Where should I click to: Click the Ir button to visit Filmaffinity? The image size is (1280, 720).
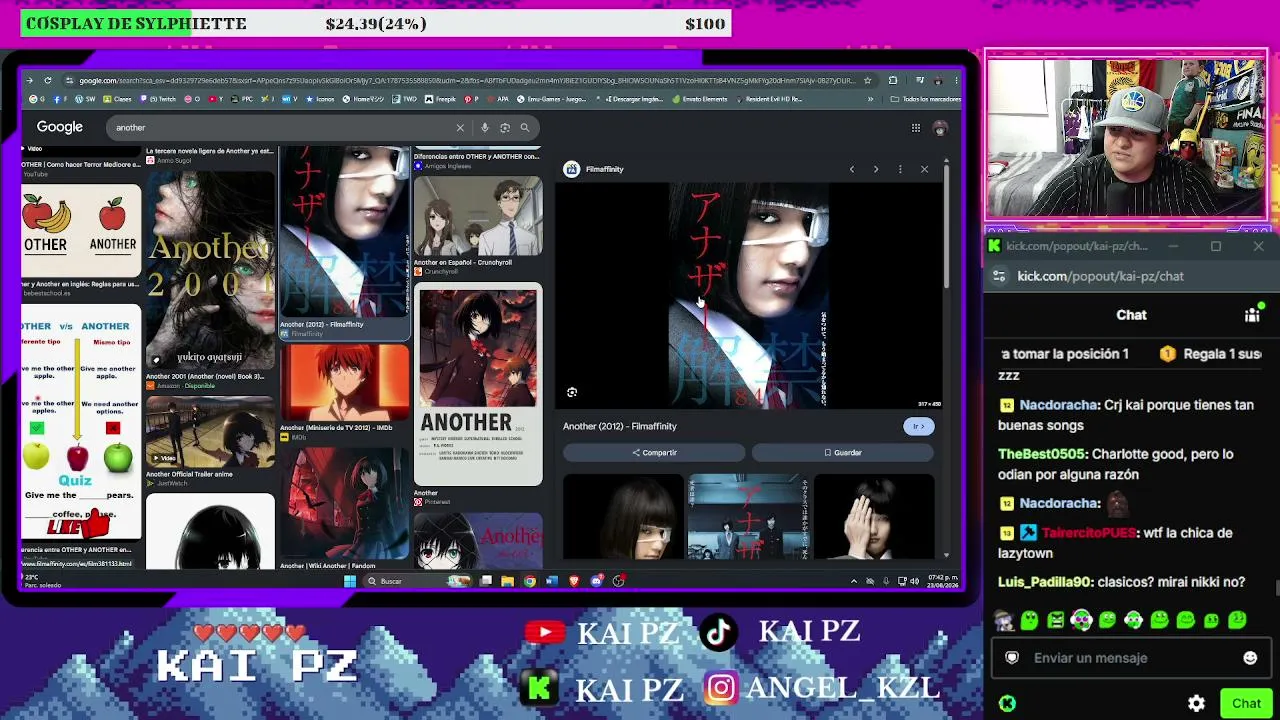pyautogui.click(x=918, y=426)
